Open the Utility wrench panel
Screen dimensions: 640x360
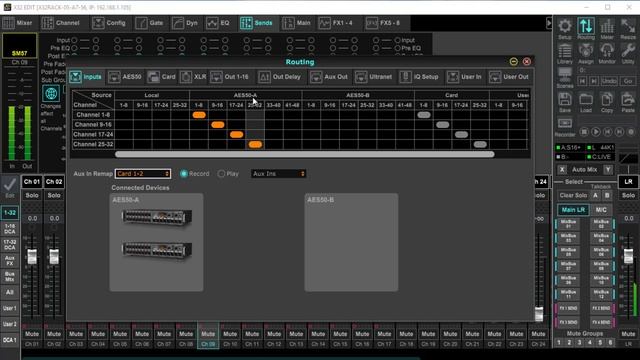628,54
